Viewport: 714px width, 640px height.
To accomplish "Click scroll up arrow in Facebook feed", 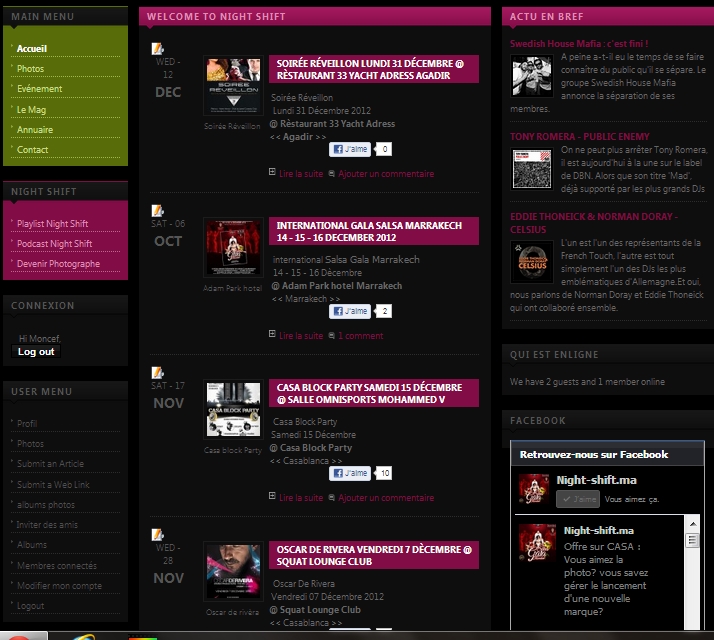I will (693, 524).
